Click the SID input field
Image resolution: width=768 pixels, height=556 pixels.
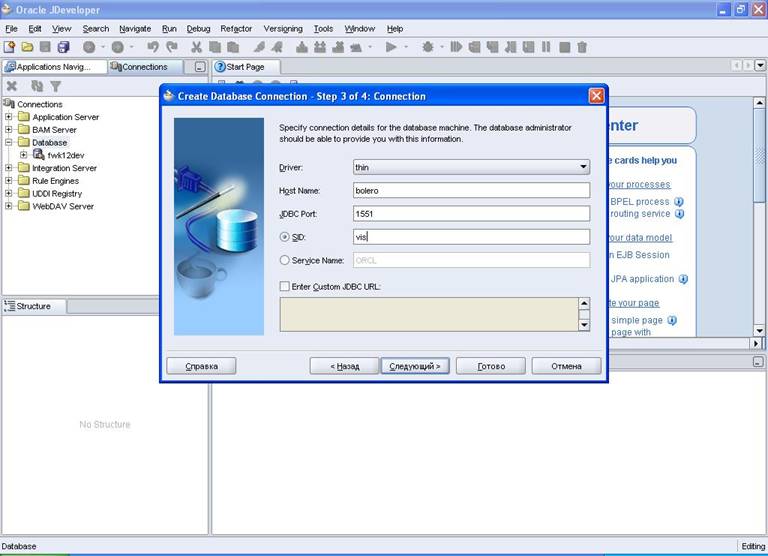[x=471, y=237]
